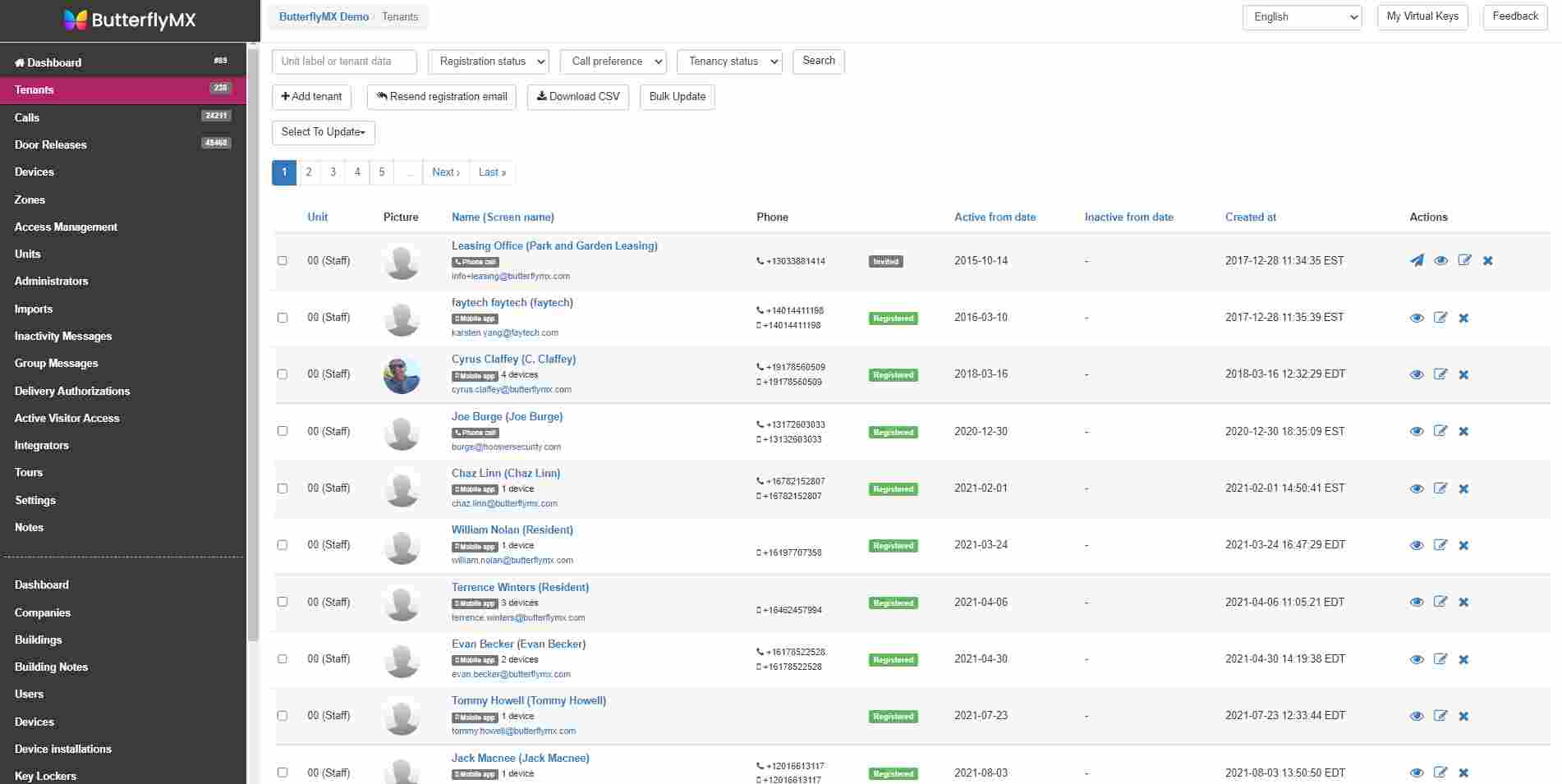The width and height of the screenshot is (1562, 784).
Task: Tick the checkbox for Chaz Linn's row
Action: click(x=283, y=488)
